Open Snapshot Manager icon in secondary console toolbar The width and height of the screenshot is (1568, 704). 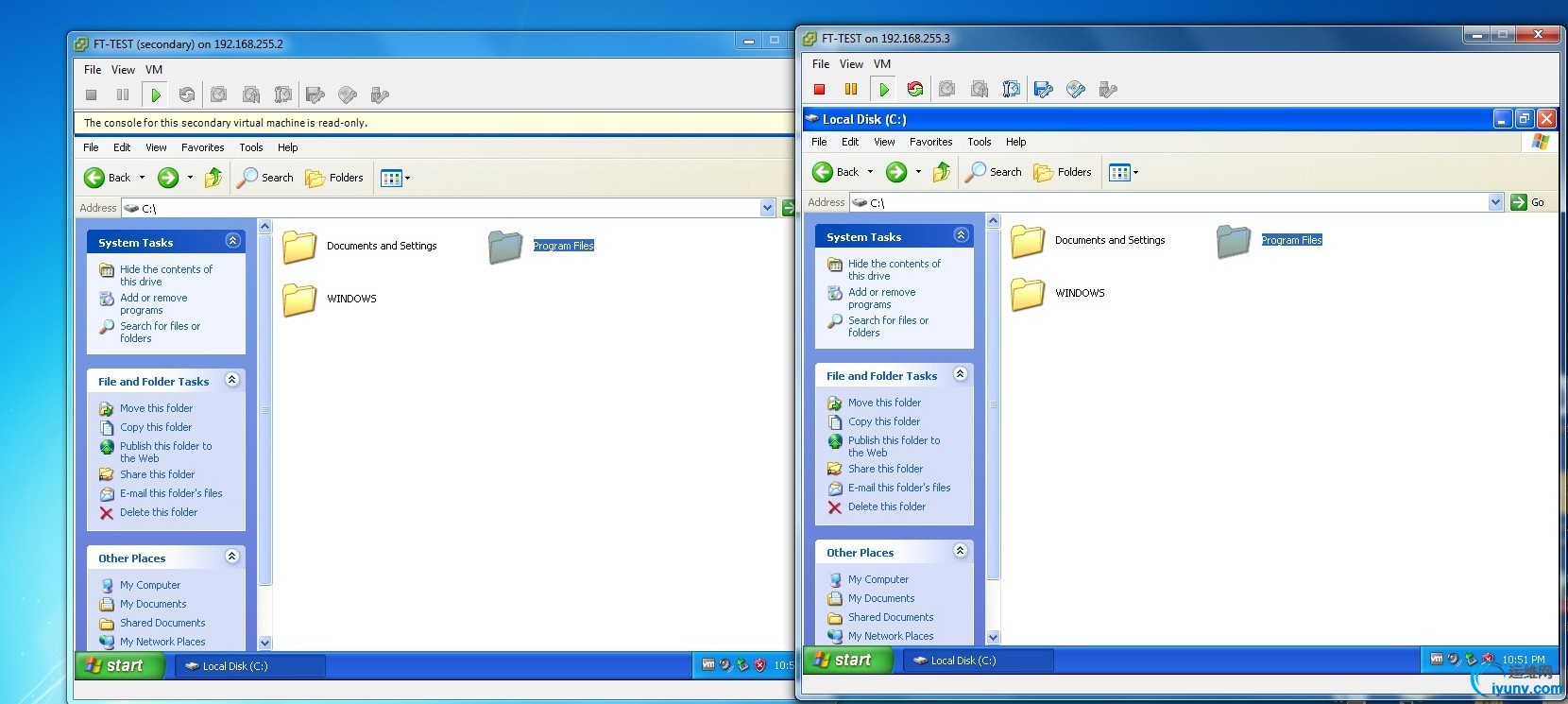(282, 94)
